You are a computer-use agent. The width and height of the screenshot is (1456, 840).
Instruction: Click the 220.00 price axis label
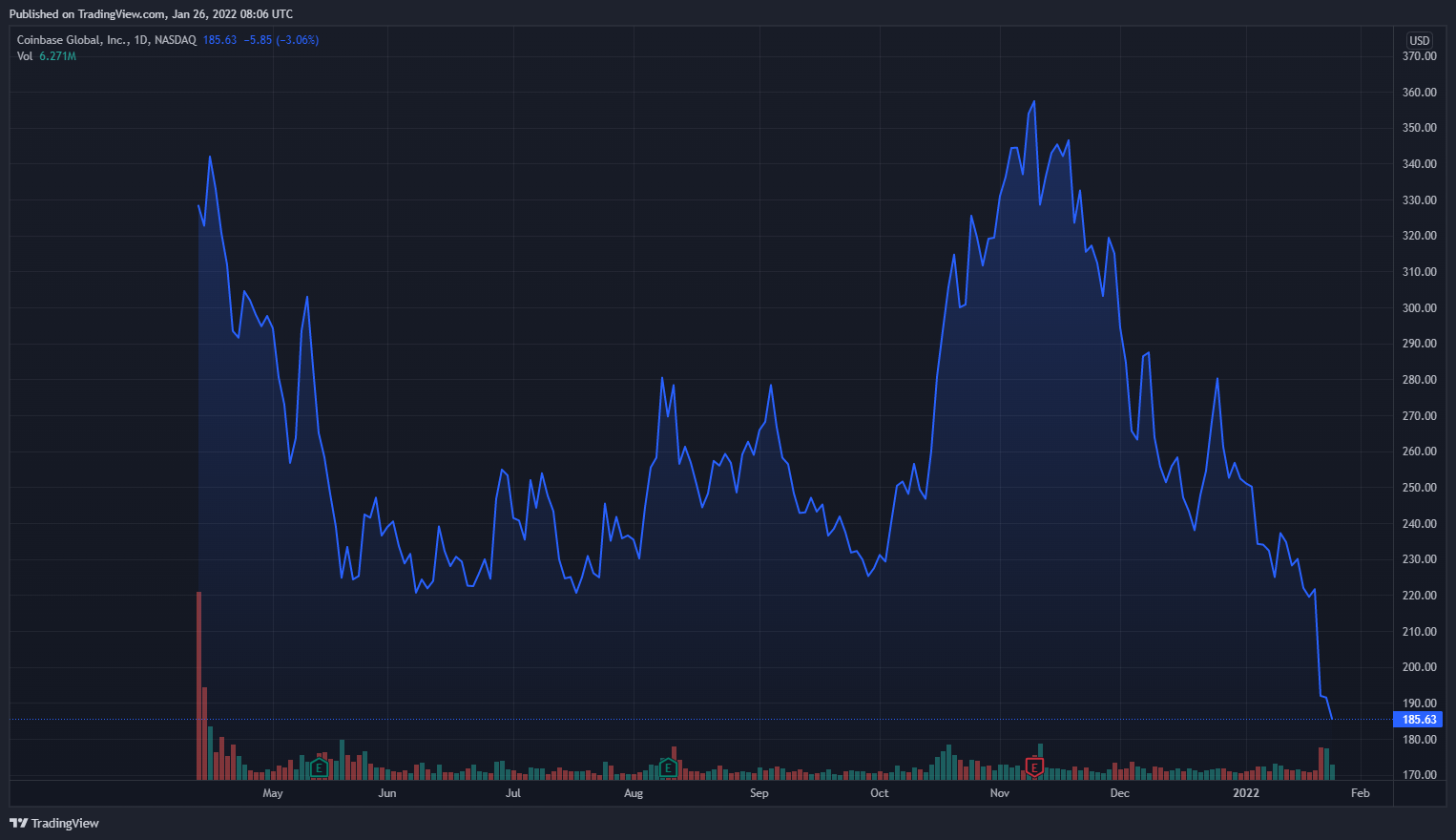[1420, 596]
